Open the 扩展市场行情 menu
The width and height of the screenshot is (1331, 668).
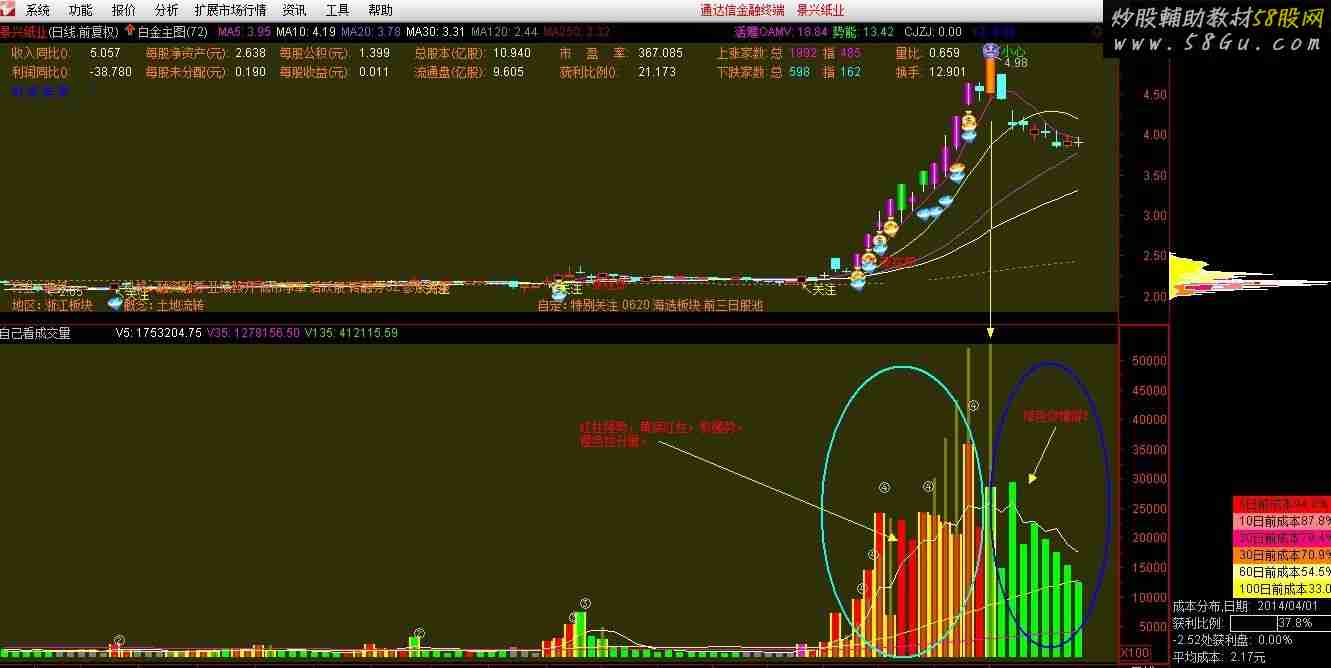coord(230,10)
